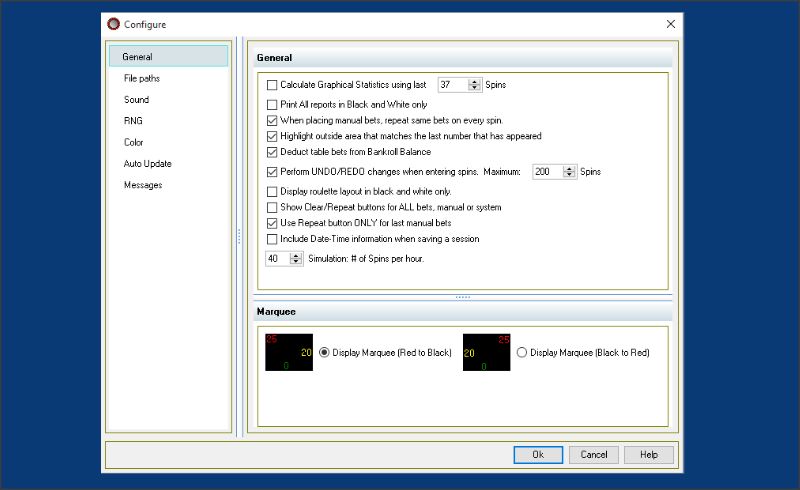The width and height of the screenshot is (800, 490).
Task: Click the Configure window app icon
Action: [113, 24]
